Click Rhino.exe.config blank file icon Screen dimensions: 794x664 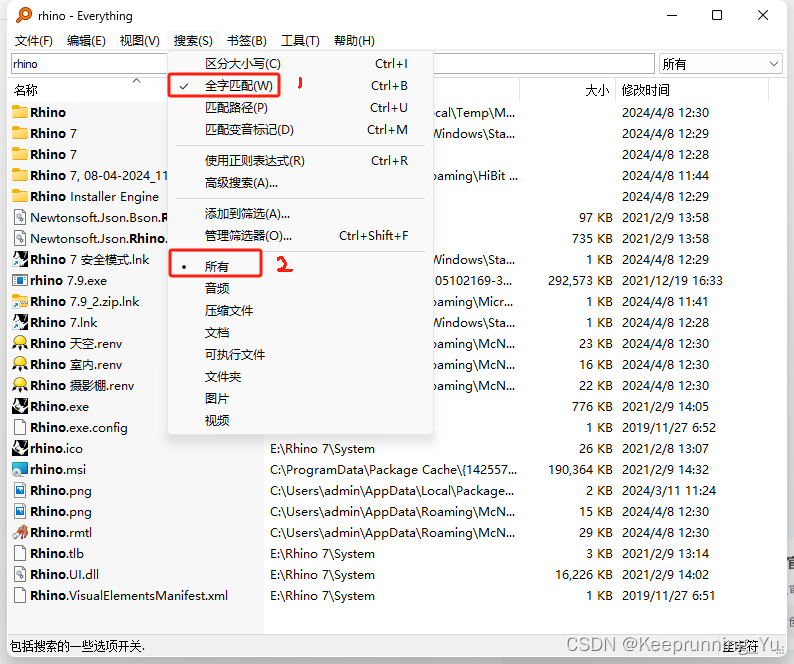coord(20,427)
